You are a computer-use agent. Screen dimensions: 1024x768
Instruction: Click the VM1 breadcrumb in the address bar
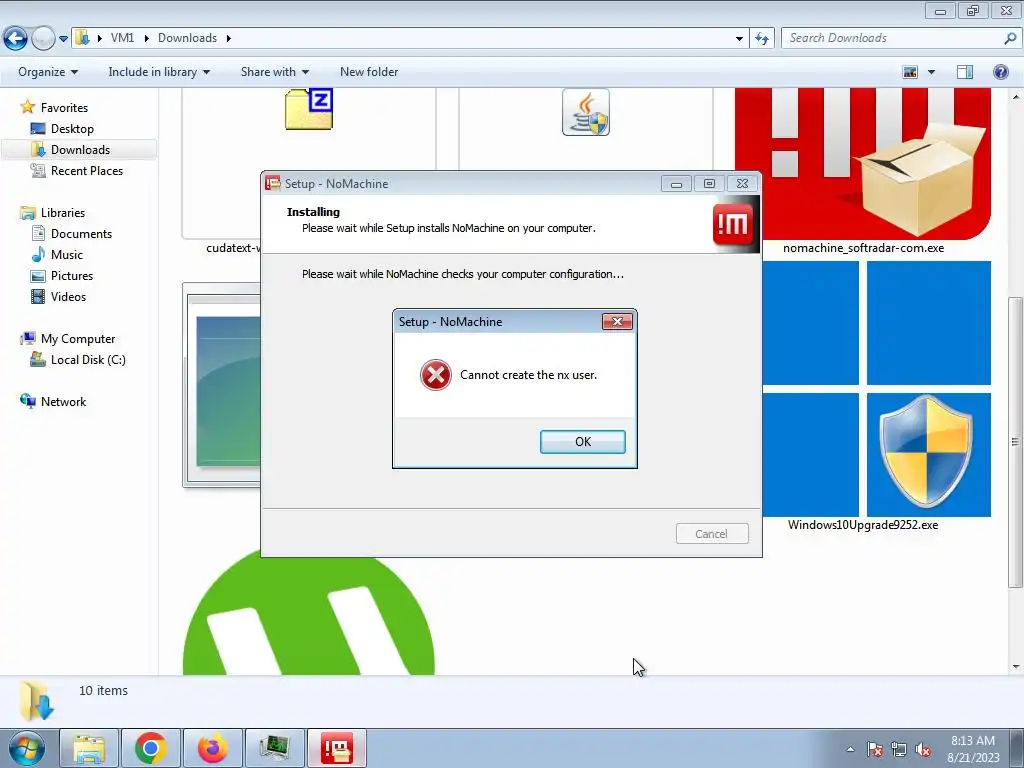122,38
